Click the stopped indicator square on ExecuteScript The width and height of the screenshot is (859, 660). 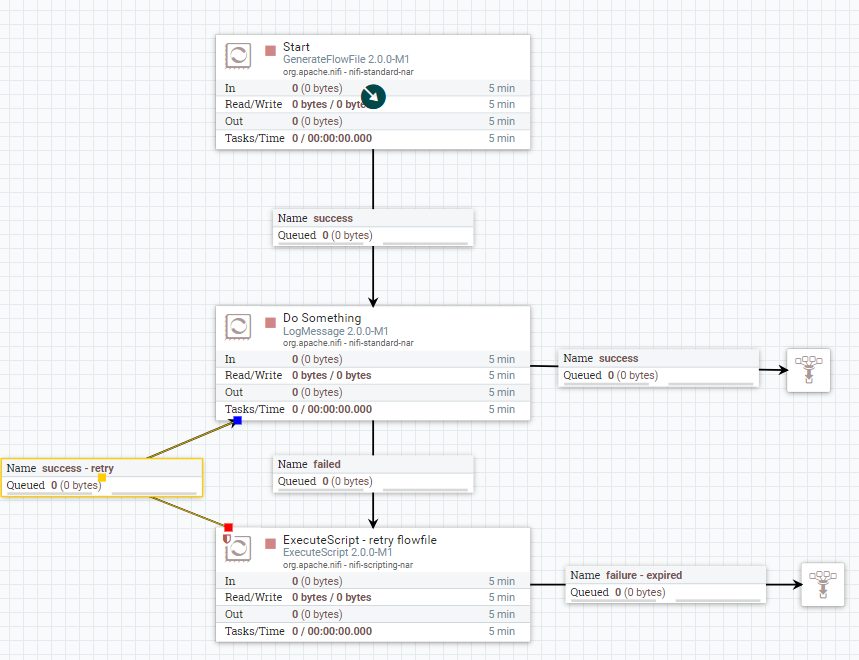pyautogui.click(x=269, y=543)
